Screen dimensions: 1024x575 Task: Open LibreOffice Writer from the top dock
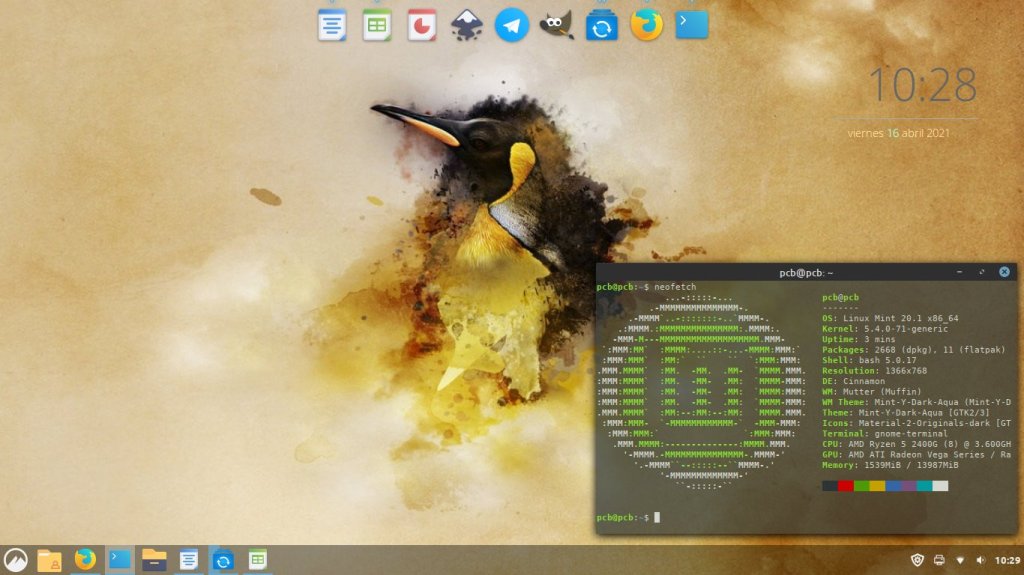click(332, 25)
